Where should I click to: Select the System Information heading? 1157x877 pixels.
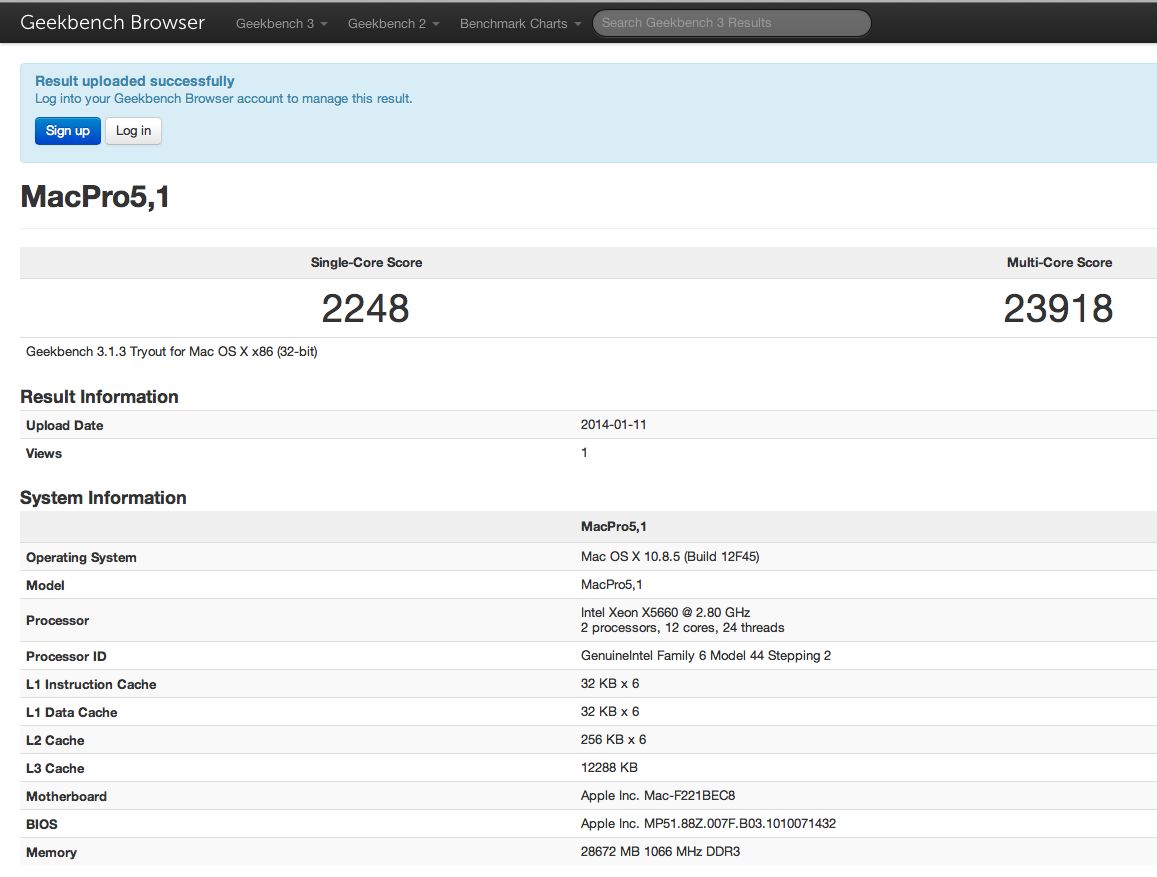(103, 498)
